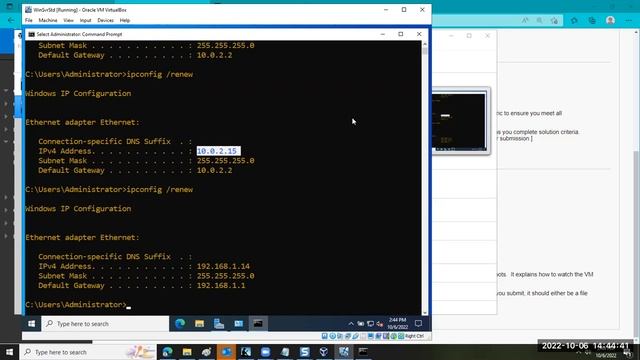Click the guest network tray icon
640x360 pixels.
(370, 324)
